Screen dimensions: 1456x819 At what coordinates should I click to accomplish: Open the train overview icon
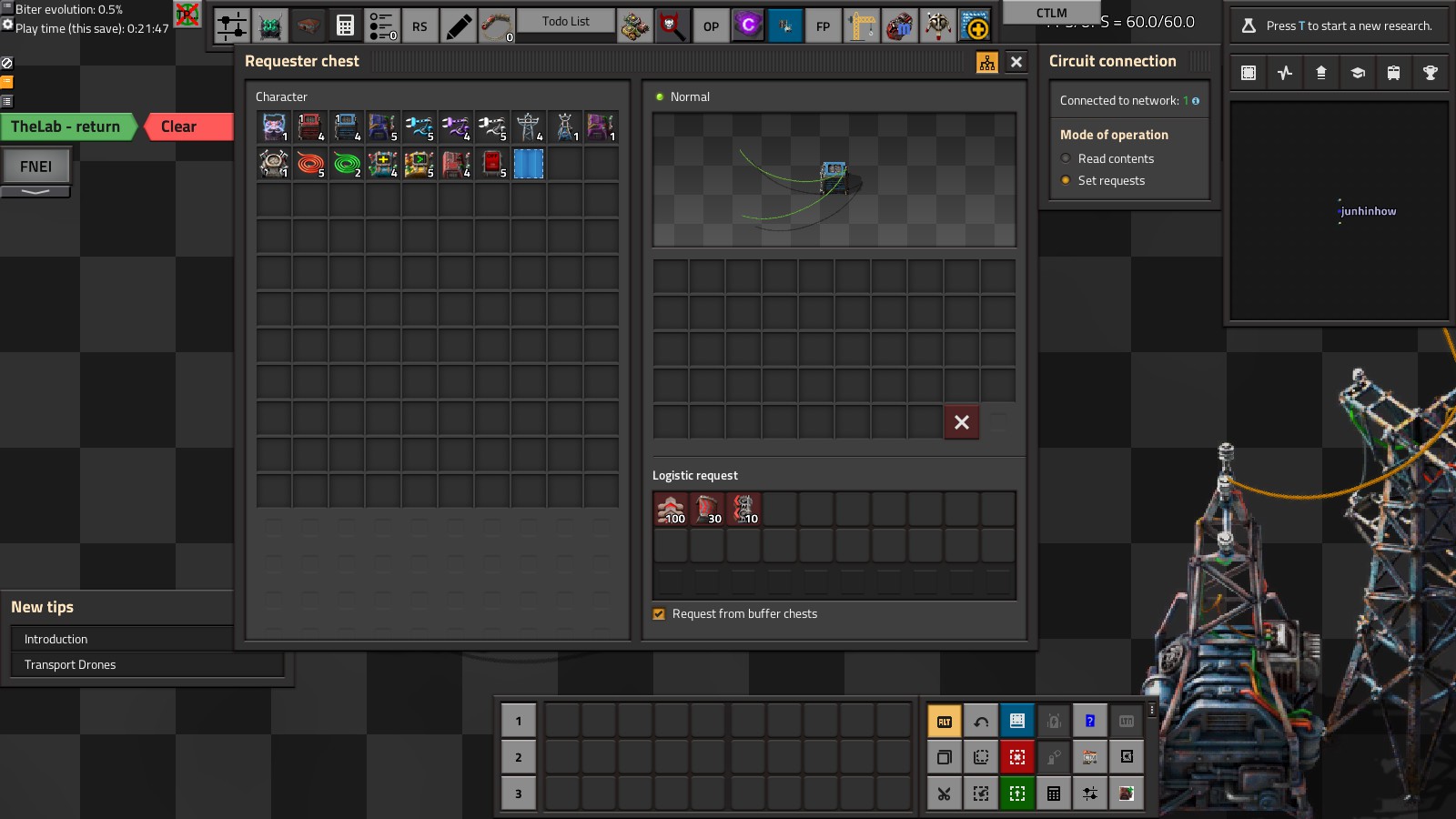(1393, 73)
